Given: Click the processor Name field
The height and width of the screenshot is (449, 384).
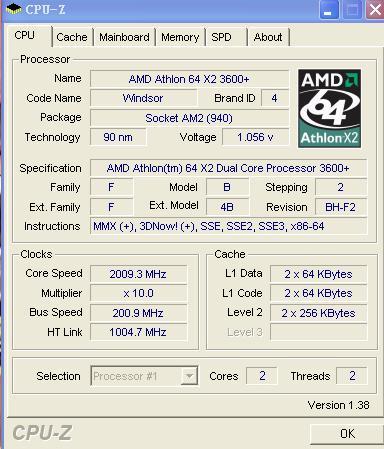Looking at the screenshot, I should pos(189,79).
